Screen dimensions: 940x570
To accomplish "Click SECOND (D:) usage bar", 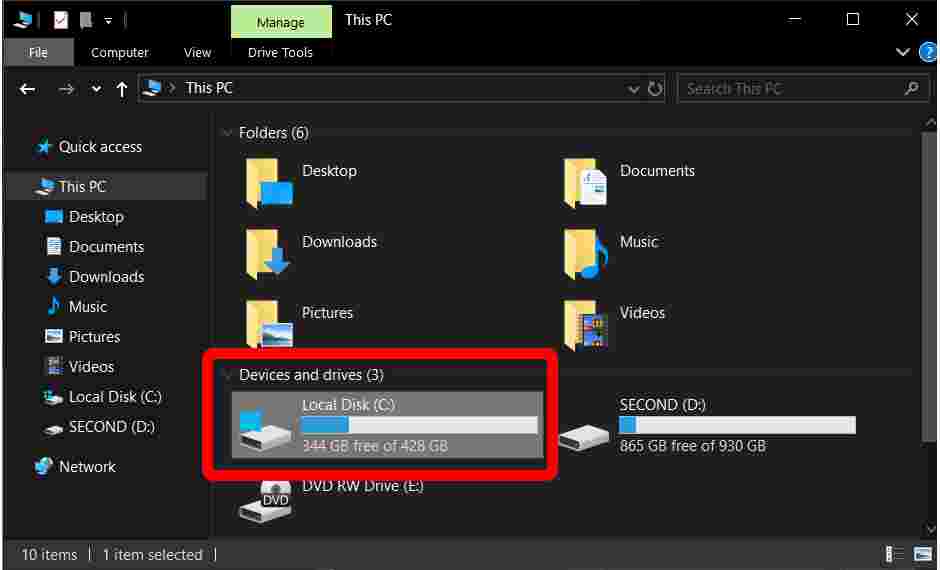I will click(x=737, y=425).
